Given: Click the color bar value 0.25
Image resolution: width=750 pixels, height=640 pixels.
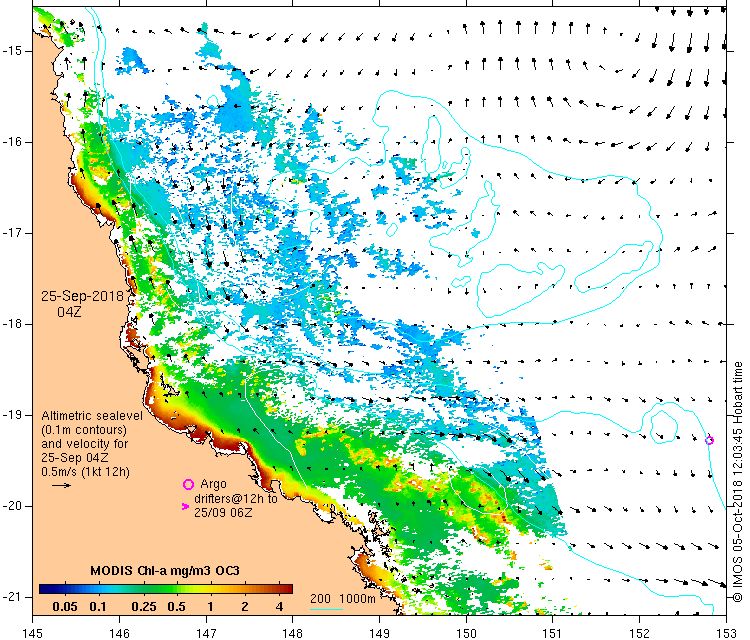Looking at the screenshot, I should click(143, 607).
